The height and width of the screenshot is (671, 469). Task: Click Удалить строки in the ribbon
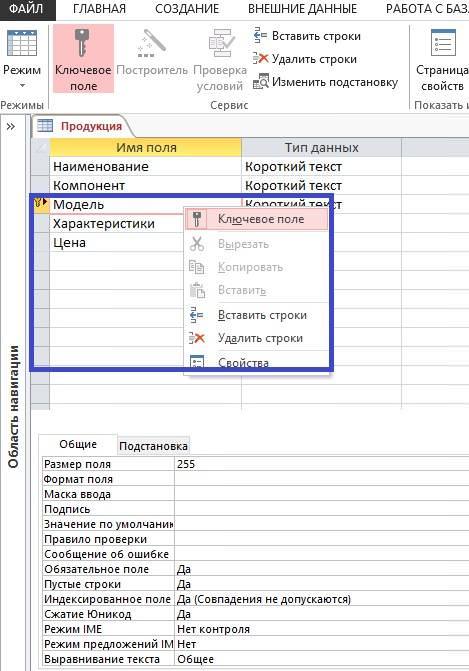tap(305, 59)
